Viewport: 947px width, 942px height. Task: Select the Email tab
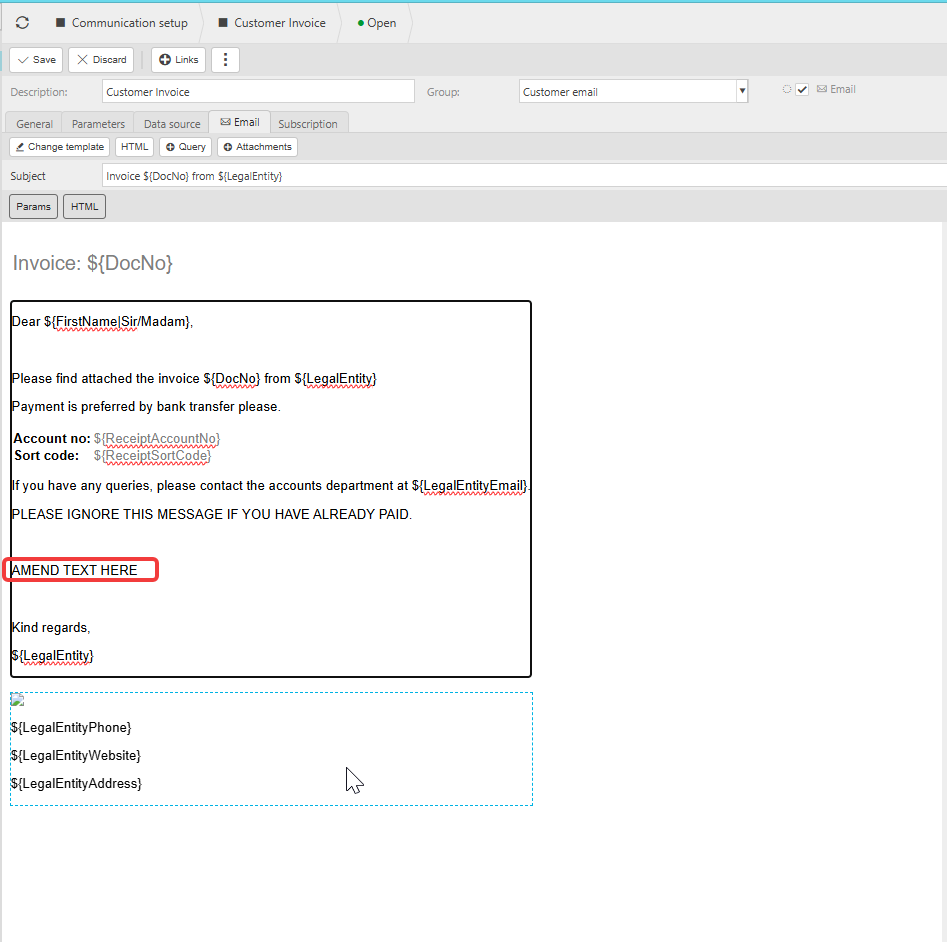(x=240, y=122)
